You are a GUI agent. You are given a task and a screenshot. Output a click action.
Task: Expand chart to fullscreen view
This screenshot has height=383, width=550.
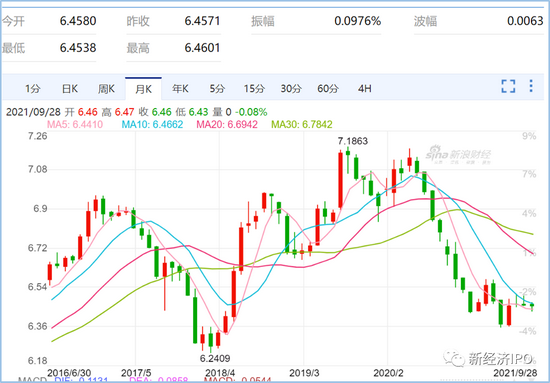pyautogui.click(x=508, y=86)
